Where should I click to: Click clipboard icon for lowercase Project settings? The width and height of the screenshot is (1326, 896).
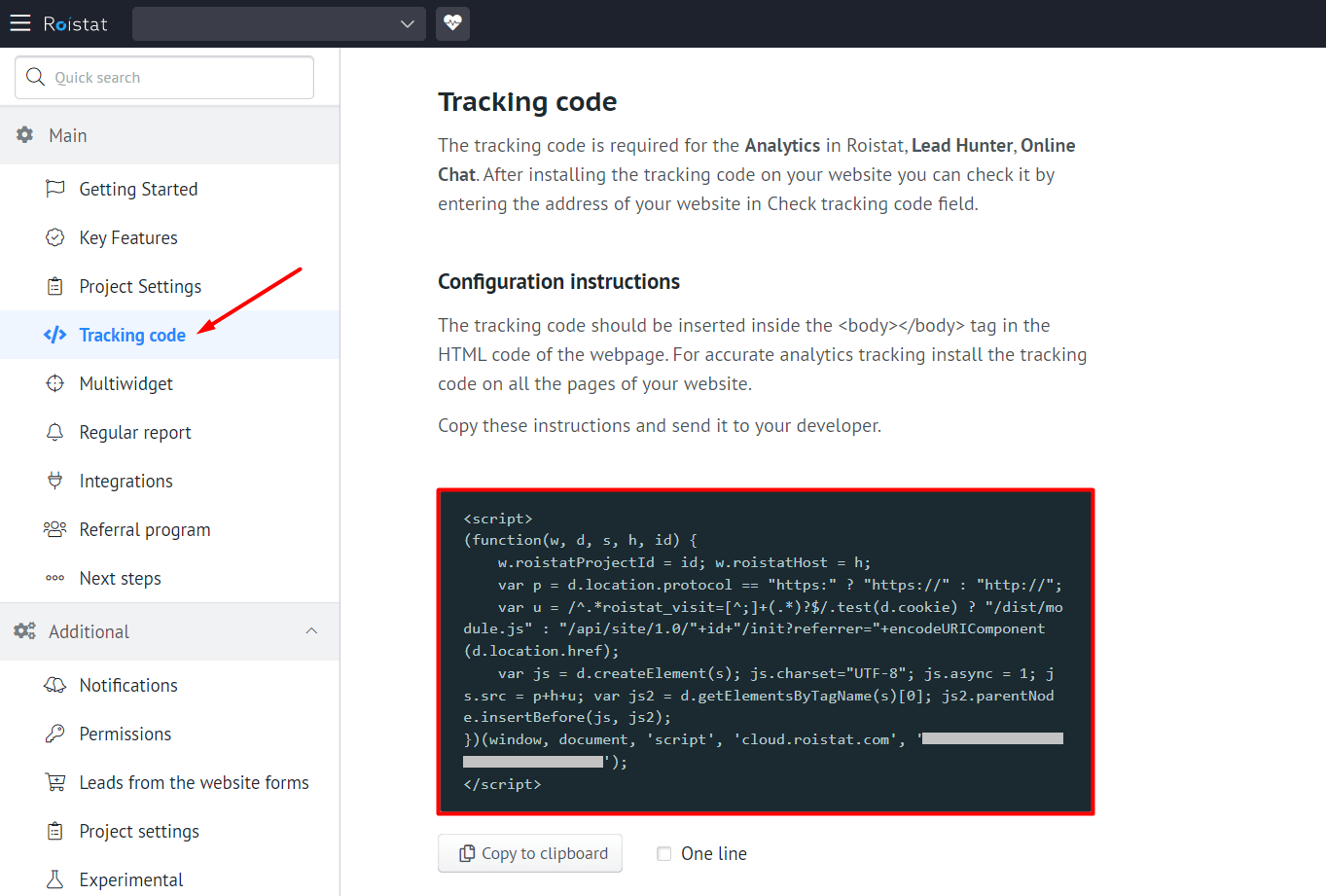click(x=55, y=831)
